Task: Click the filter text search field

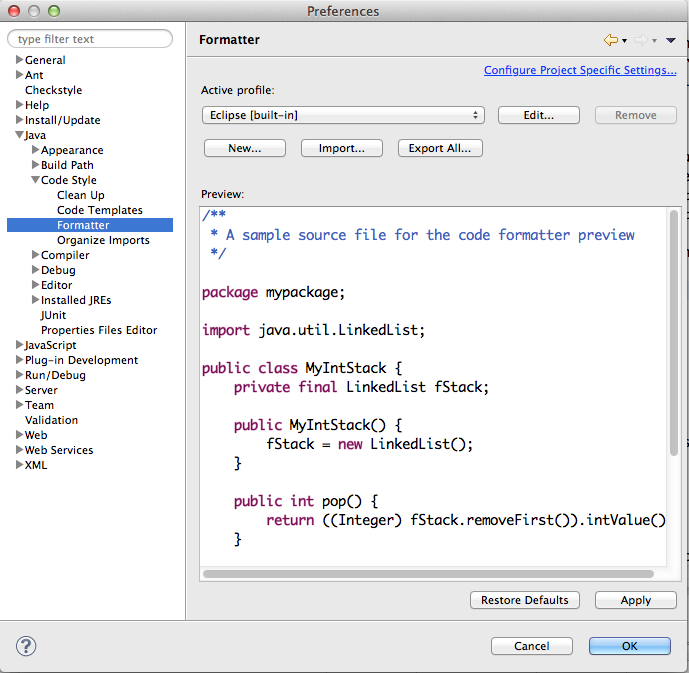Action: click(90, 39)
